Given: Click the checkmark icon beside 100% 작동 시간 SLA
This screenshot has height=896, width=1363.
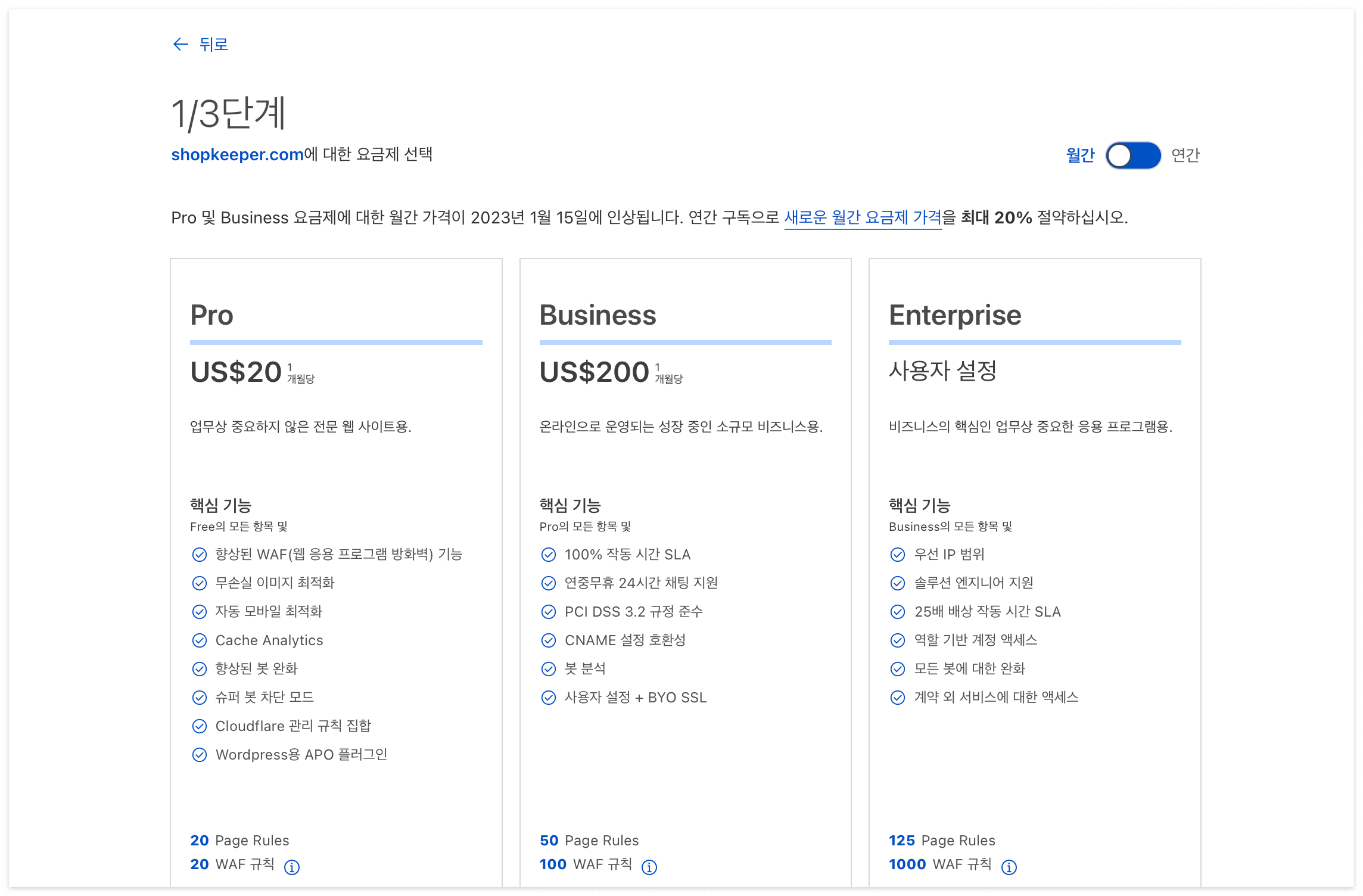Looking at the screenshot, I should [548, 555].
